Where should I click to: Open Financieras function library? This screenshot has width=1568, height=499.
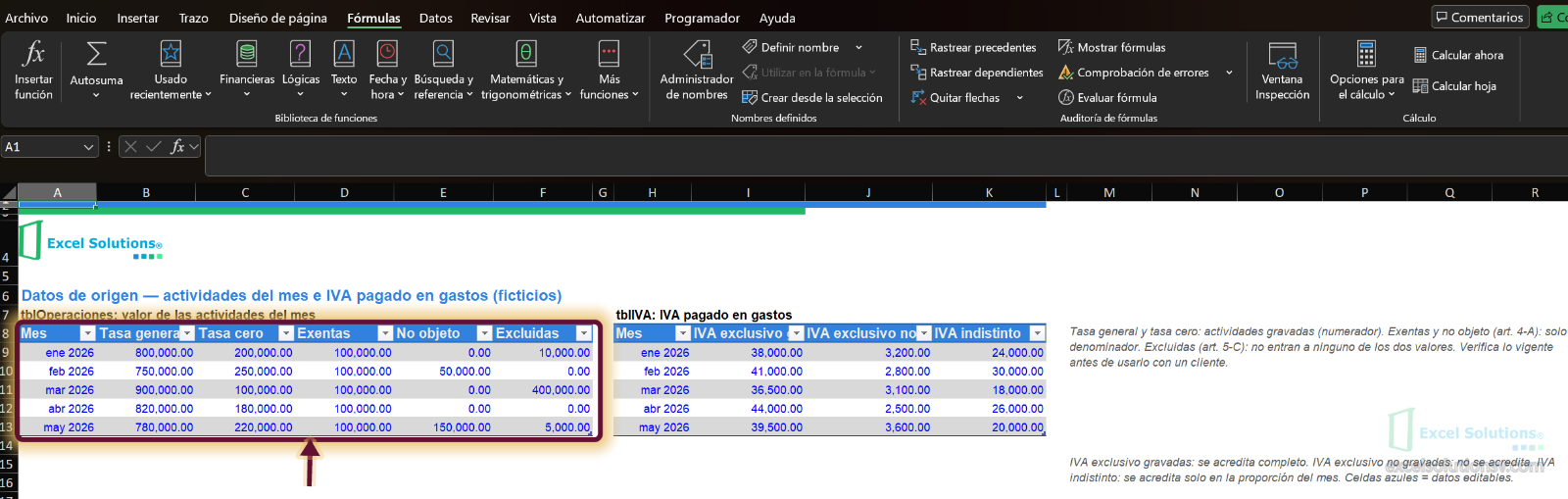pos(247,71)
